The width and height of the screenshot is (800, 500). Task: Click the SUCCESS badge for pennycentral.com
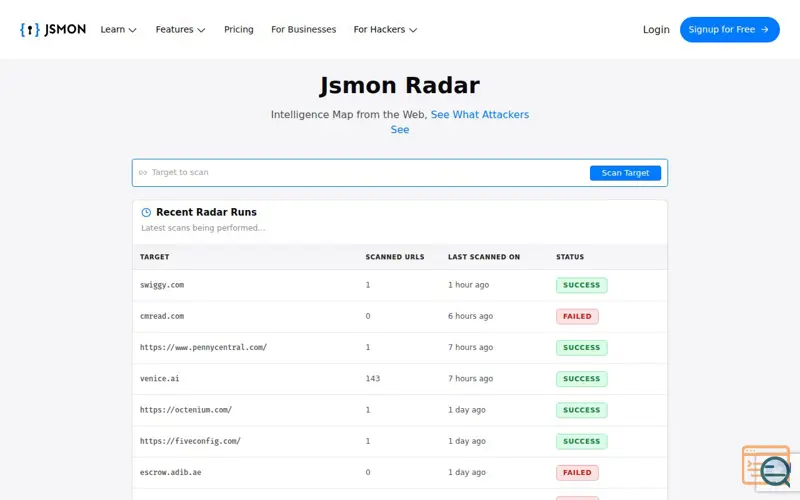[x=582, y=347]
